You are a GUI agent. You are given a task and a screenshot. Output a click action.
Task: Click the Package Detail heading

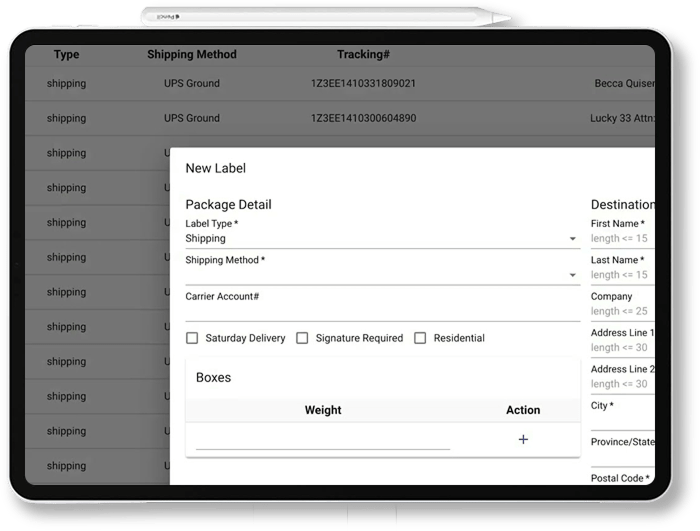tap(228, 205)
